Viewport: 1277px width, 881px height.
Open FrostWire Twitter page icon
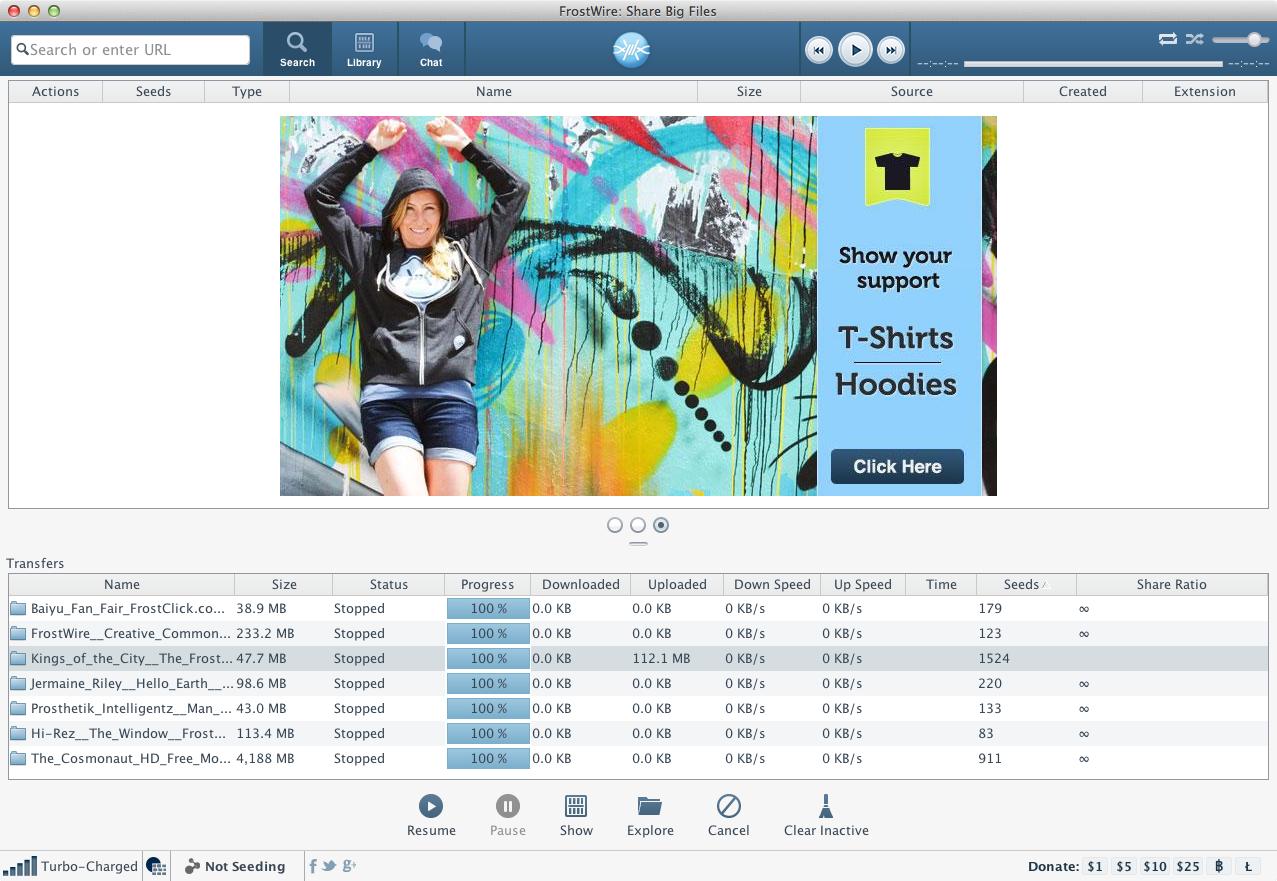[x=329, y=866]
